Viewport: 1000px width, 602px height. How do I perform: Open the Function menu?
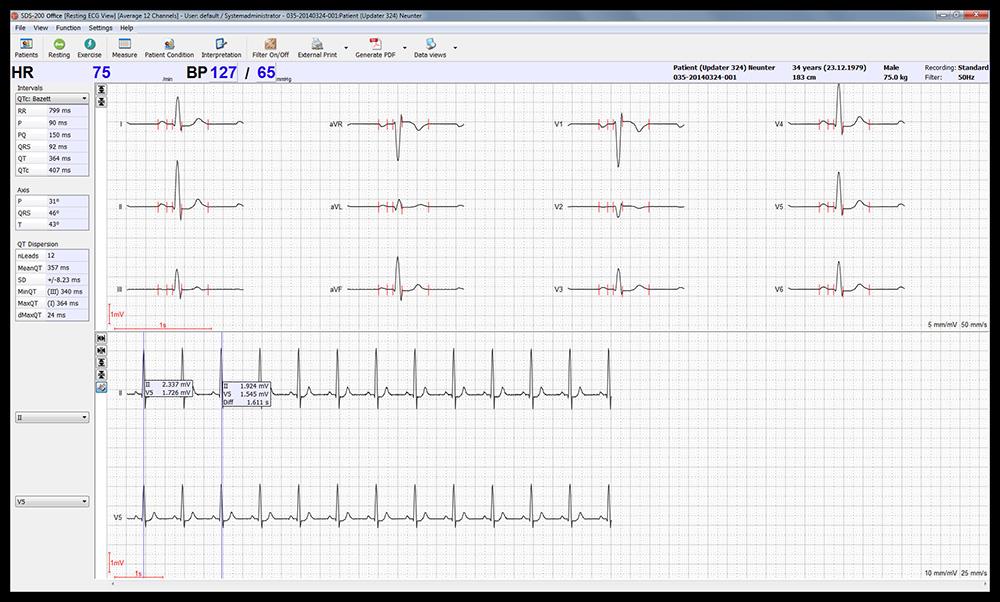68,28
